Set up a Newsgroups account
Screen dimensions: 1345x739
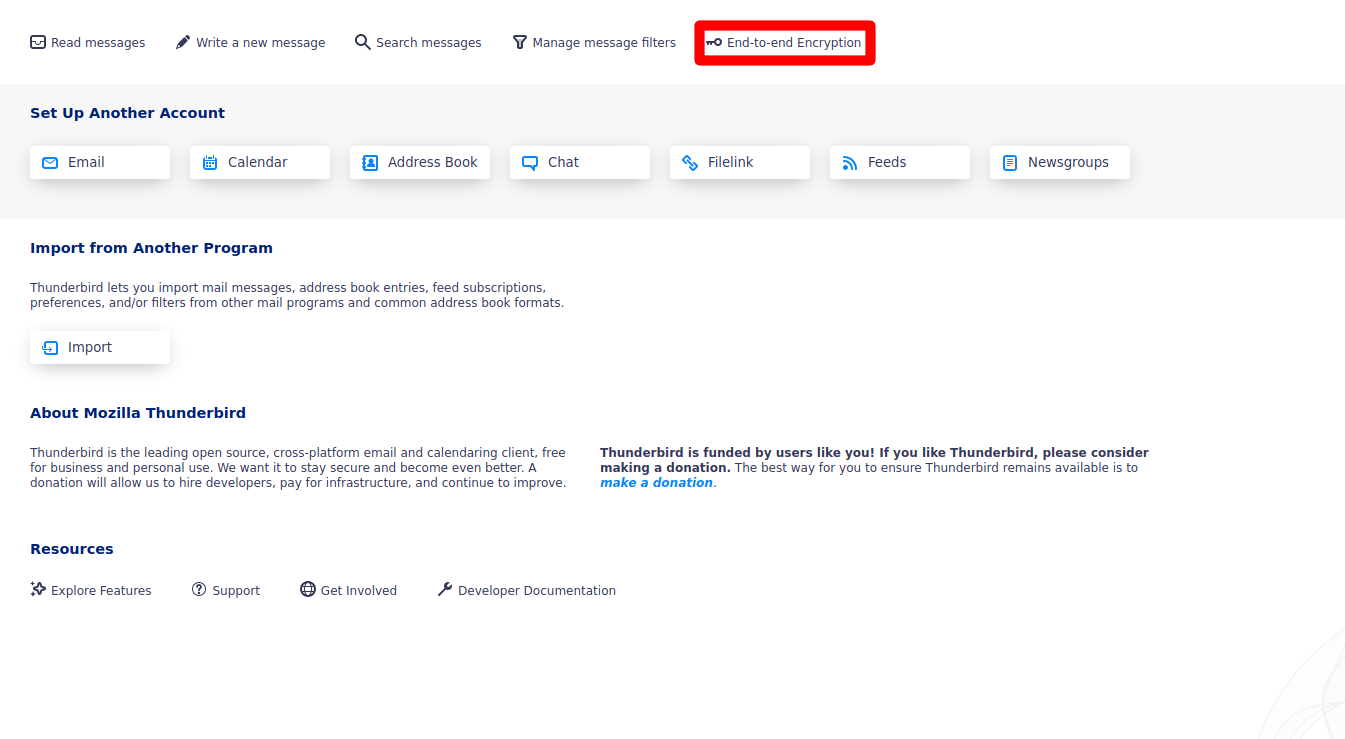pos(1060,162)
